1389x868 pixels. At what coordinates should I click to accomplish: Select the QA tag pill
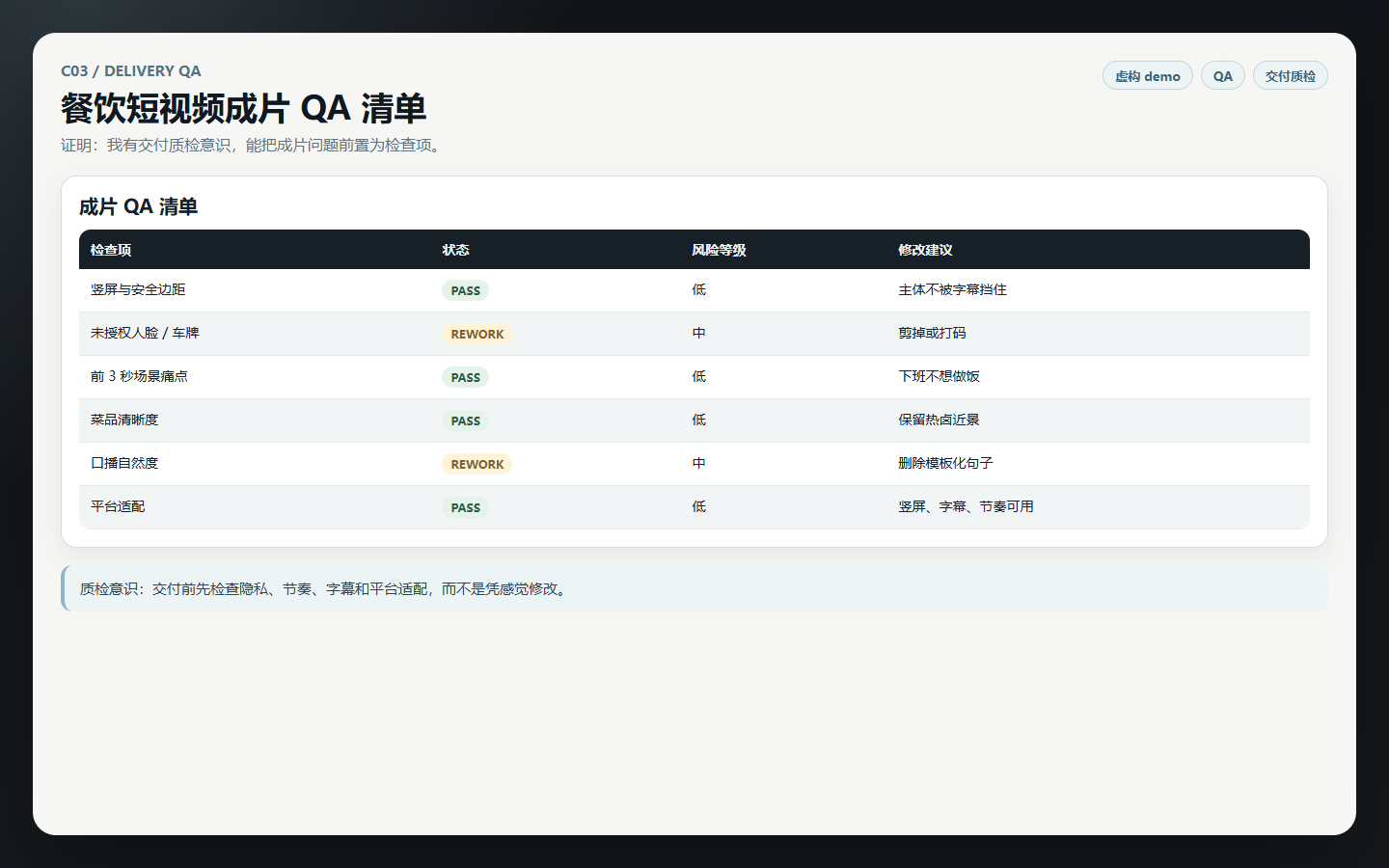tap(1222, 76)
